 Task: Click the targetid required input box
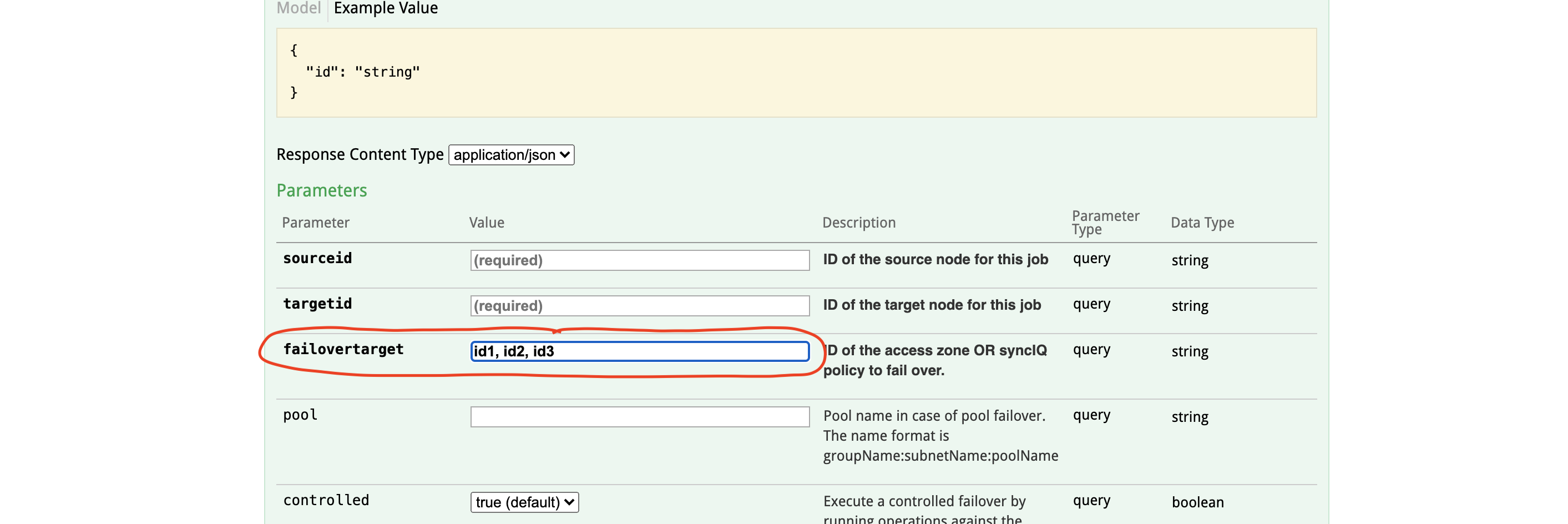tap(639, 306)
